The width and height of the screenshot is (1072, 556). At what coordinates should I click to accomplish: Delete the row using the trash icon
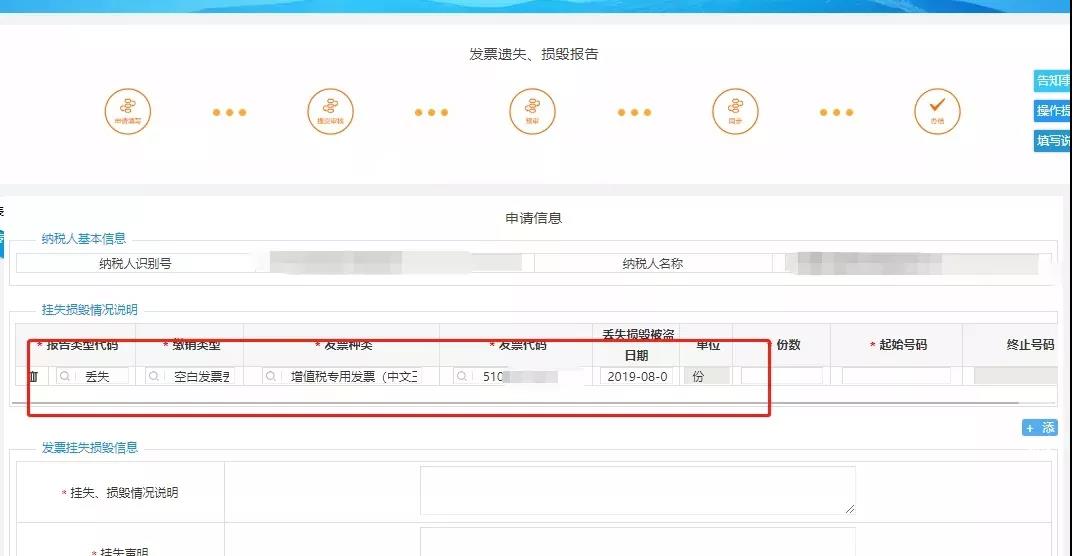coord(33,376)
